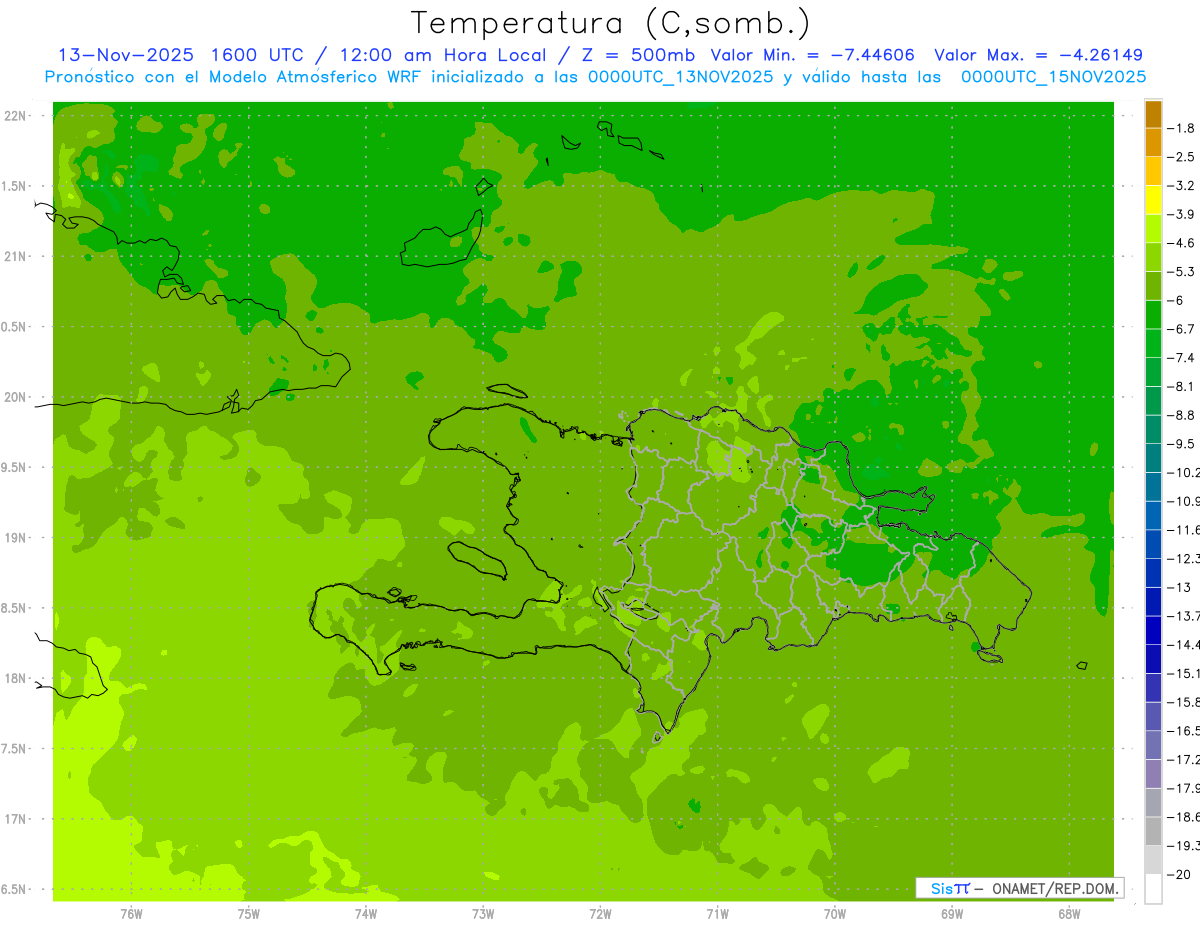This screenshot has height=927, width=1200.
Task: Click the 21N latitude axis label
Action: (x=14, y=257)
